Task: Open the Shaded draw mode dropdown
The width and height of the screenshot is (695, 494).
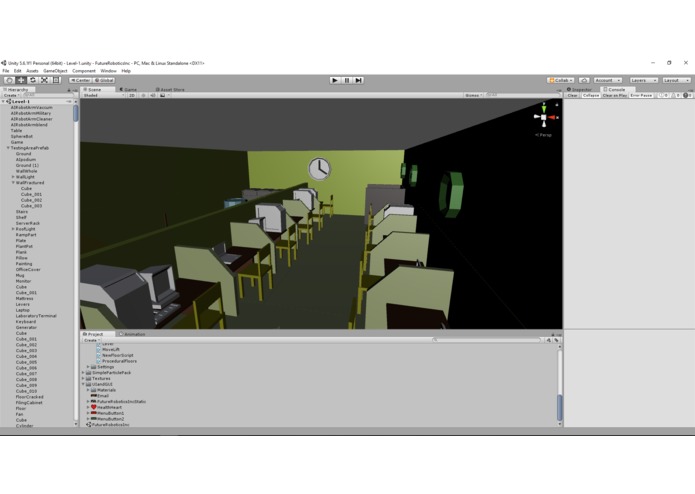Action: click(x=104, y=95)
